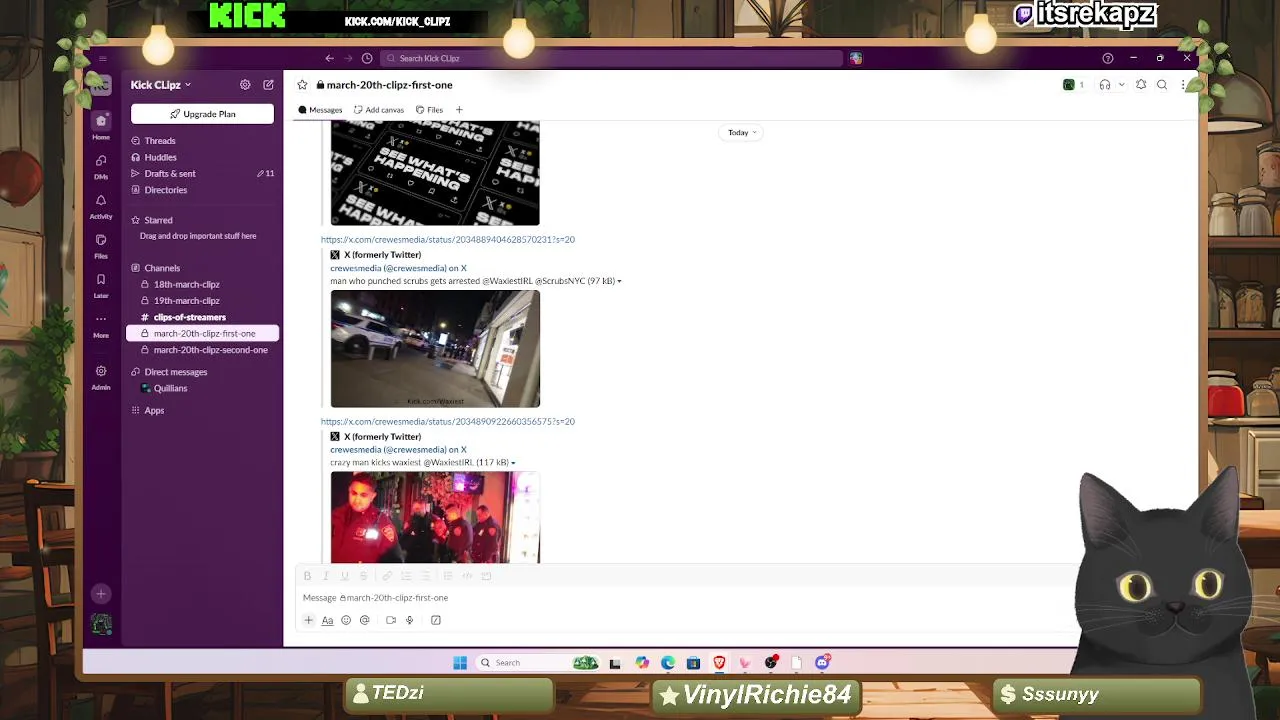Open the Slack AI colorful icon by search
The image size is (1280, 720).
pos(856,58)
